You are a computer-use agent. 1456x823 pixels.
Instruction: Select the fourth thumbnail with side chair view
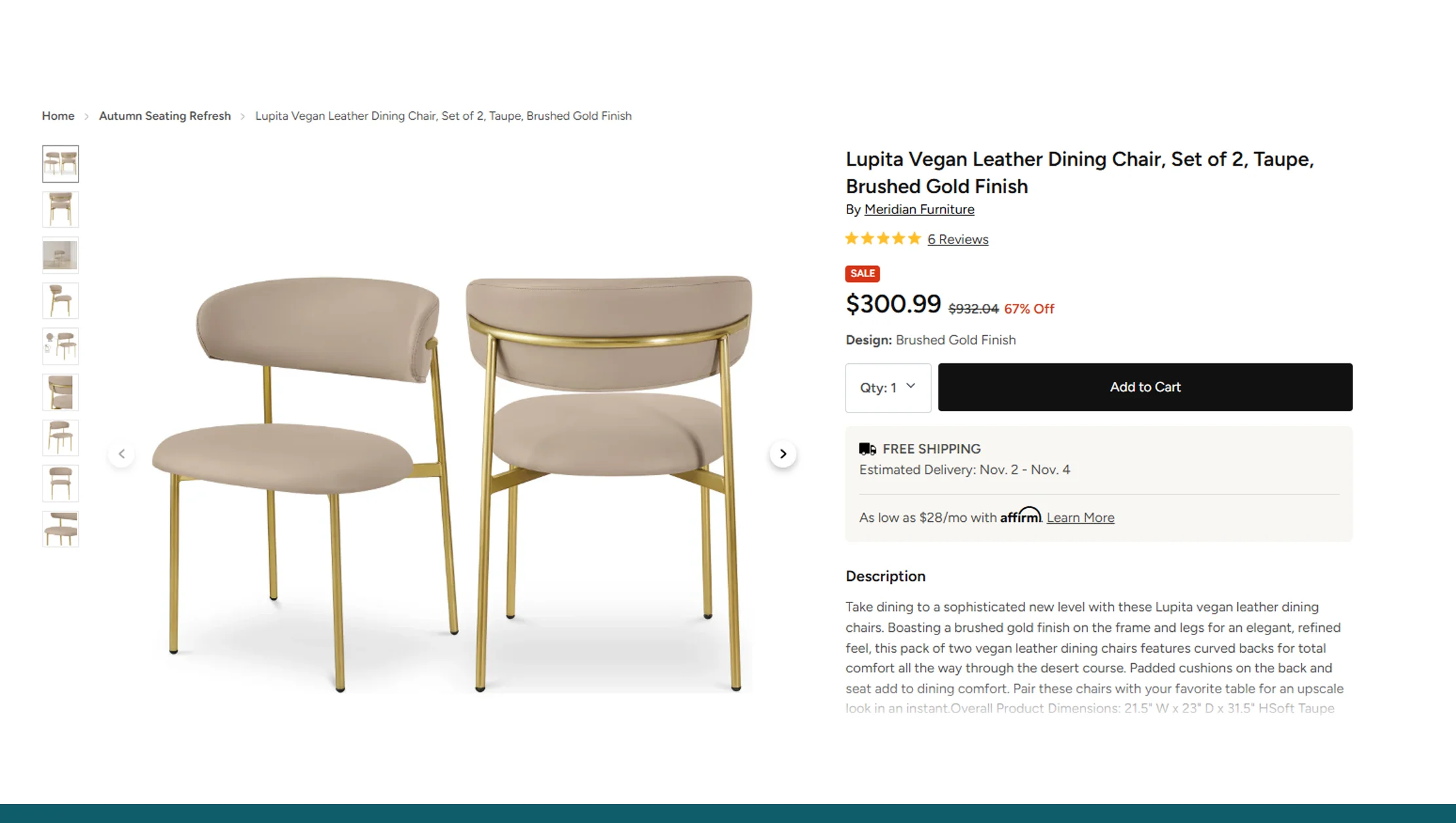[x=60, y=301]
